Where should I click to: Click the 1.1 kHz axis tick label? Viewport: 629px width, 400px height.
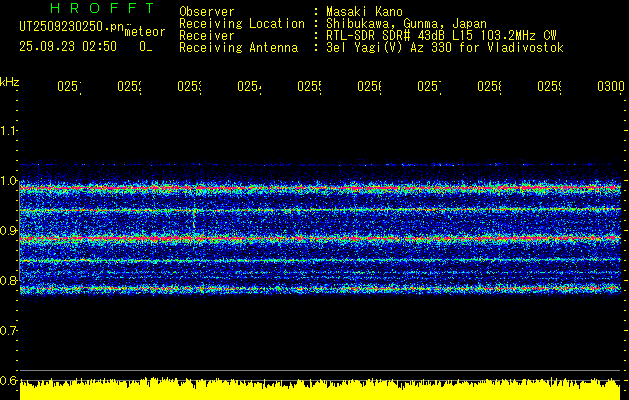click(x=9, y=130)
